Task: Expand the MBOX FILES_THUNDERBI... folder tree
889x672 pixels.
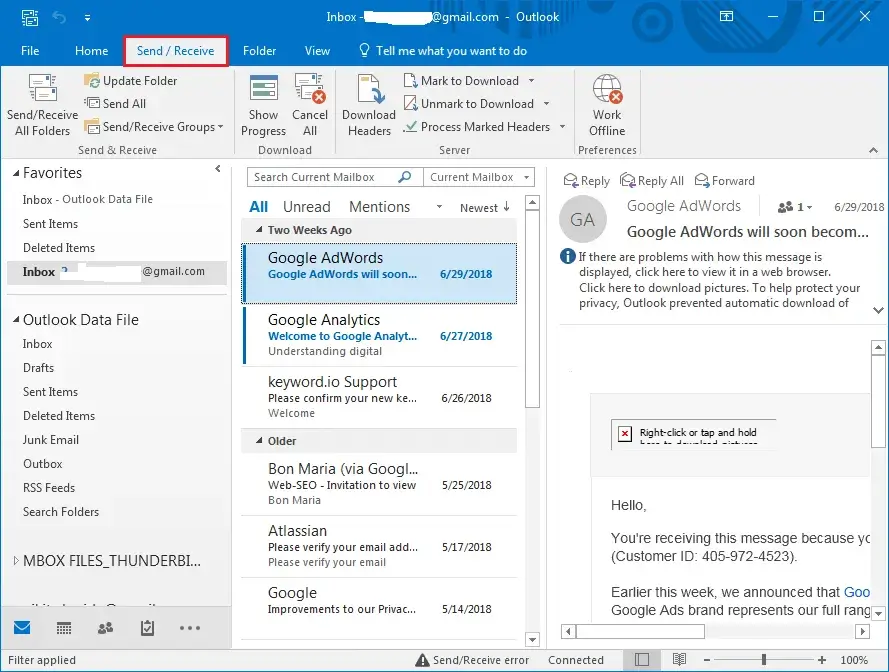Action: pos(16,561)
